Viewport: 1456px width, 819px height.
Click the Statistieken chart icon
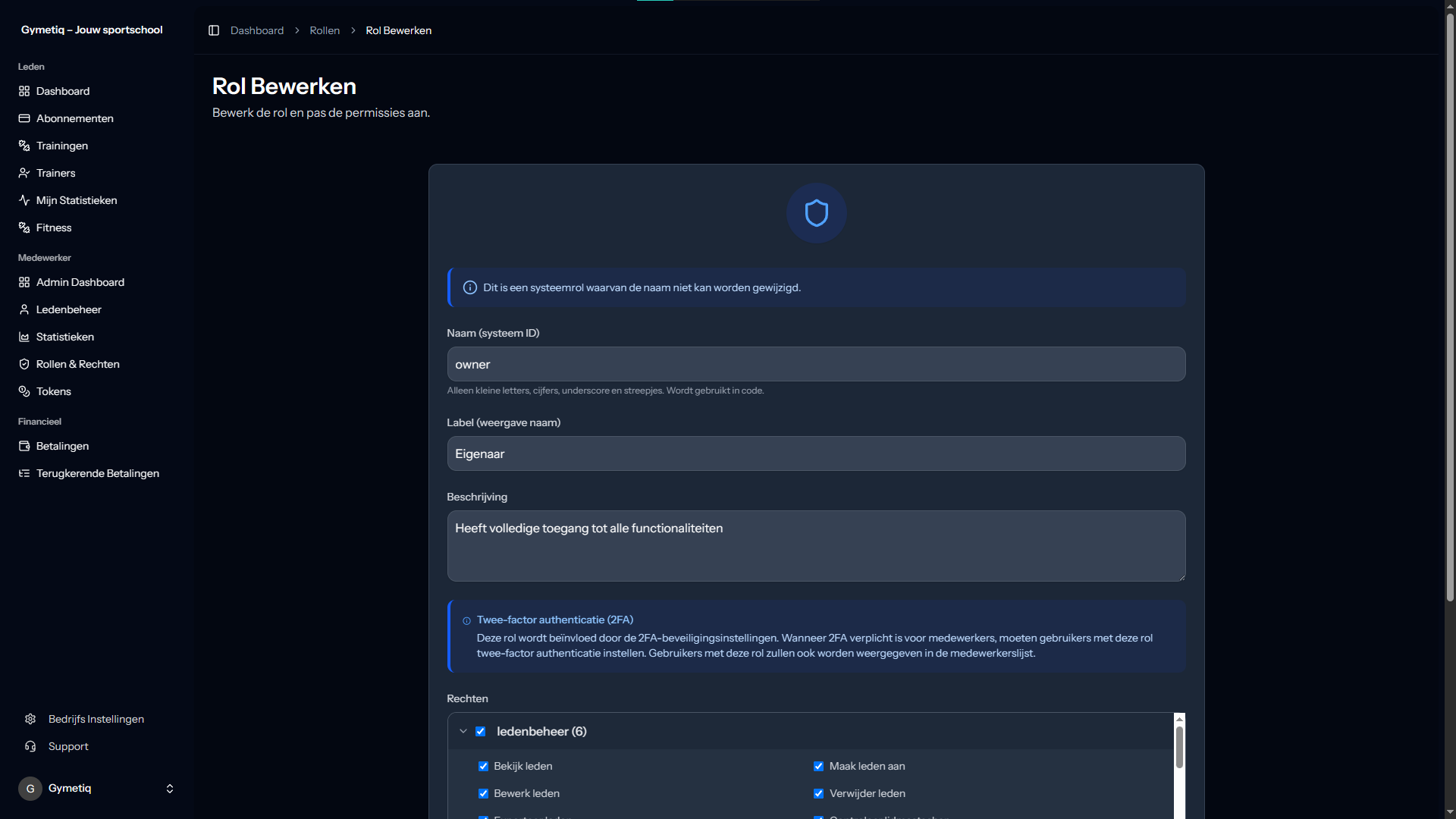[24, 337]
